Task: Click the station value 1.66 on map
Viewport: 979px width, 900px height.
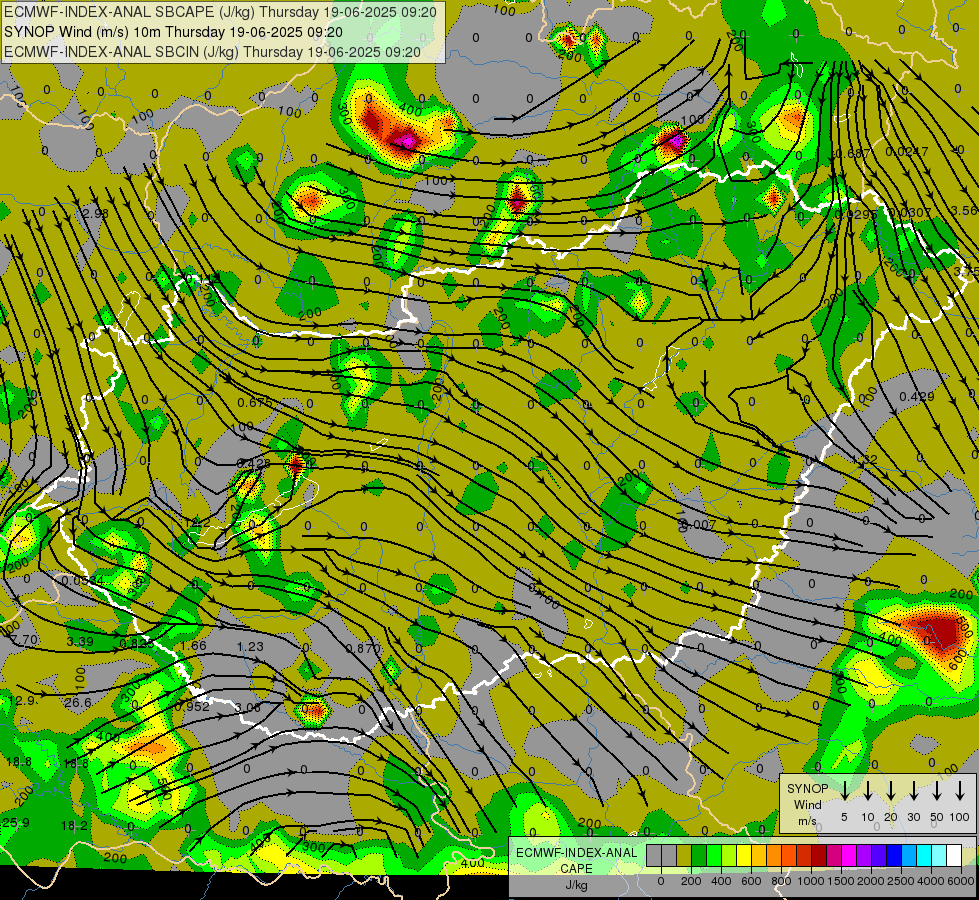Action: tap(194, 646)
